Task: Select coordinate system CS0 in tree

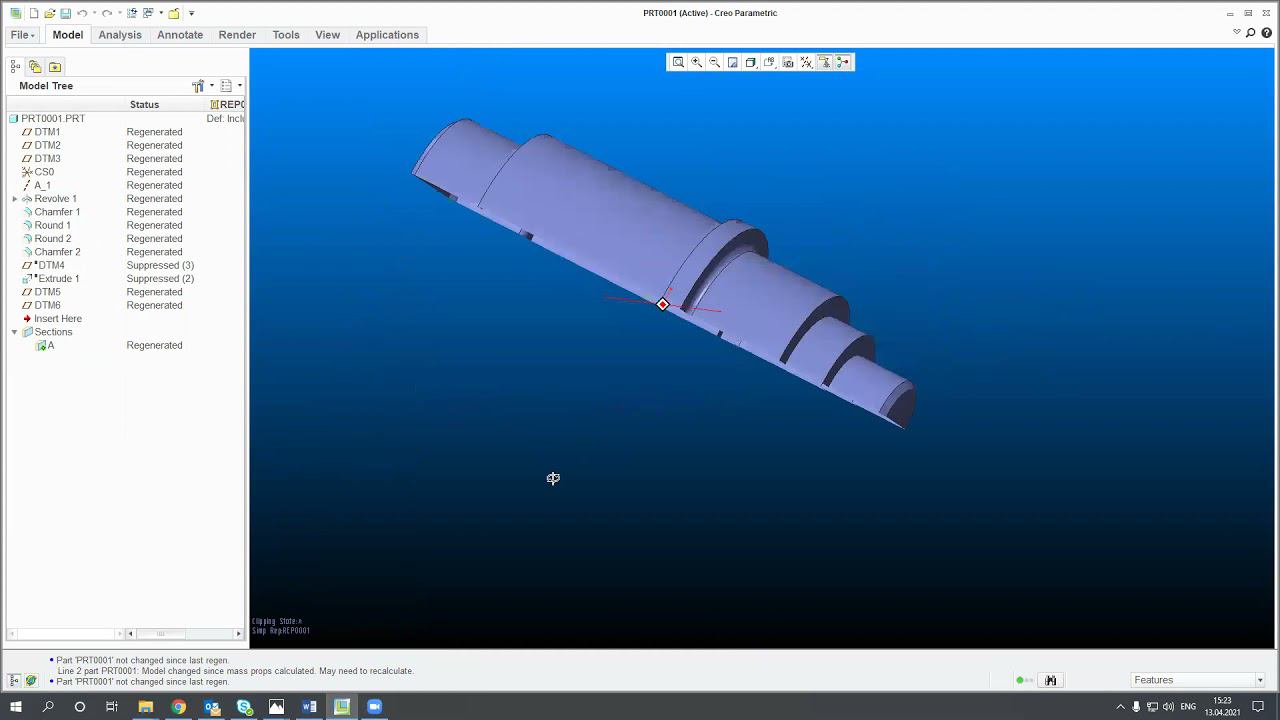Action: pyautogui.click(x=44, y=172)
